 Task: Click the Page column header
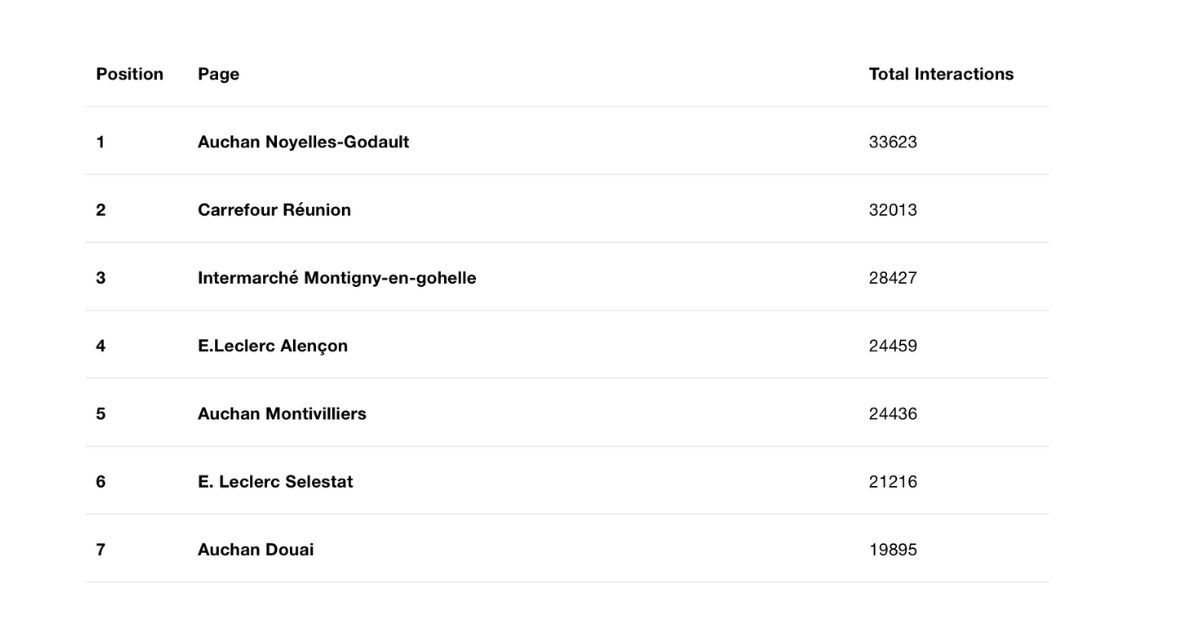pos(218,74)
